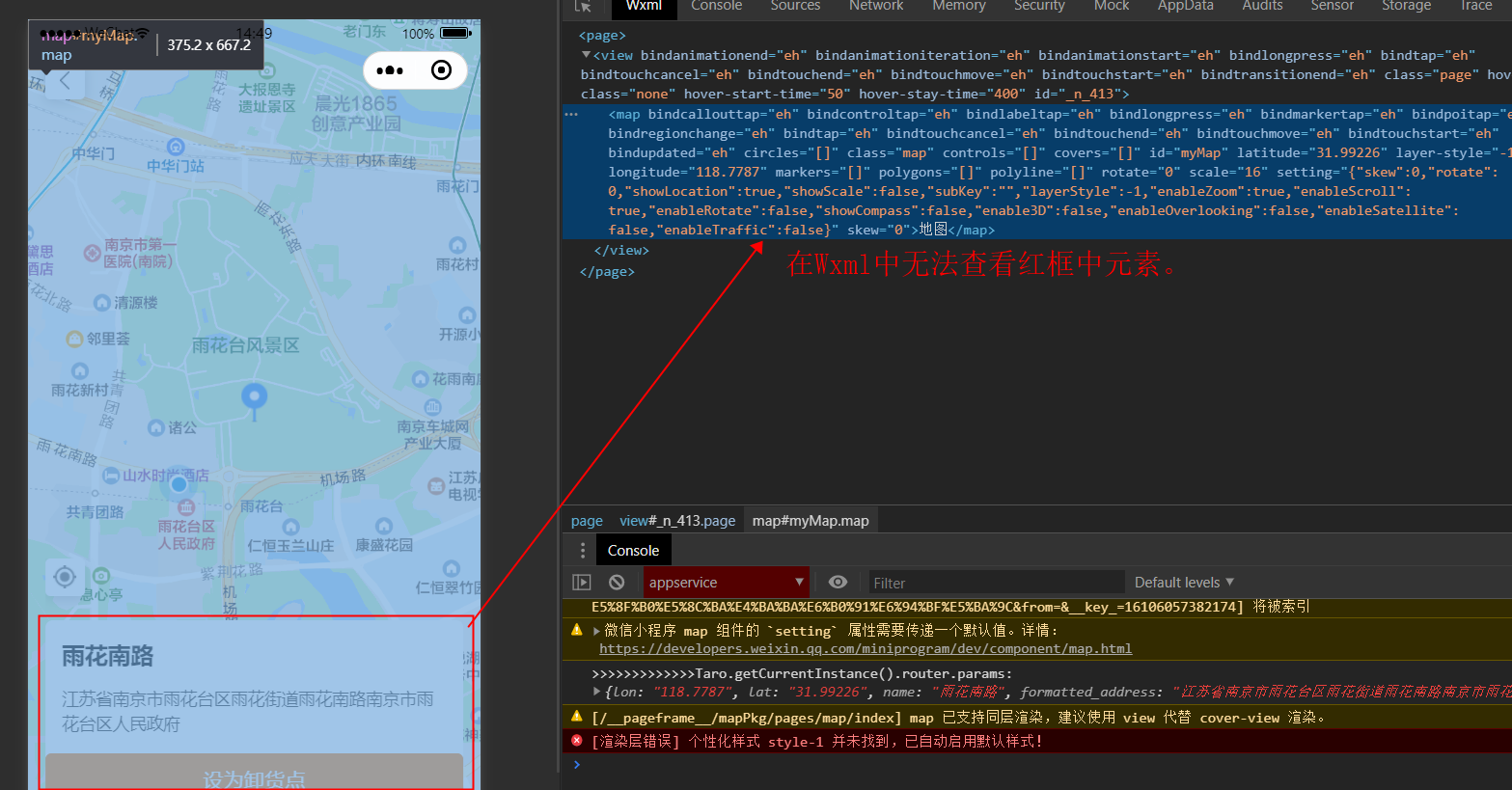The width and height of the screenshot is (1512, 790).
Task: Switch to the Storage tab
Action: (1406, 6)
